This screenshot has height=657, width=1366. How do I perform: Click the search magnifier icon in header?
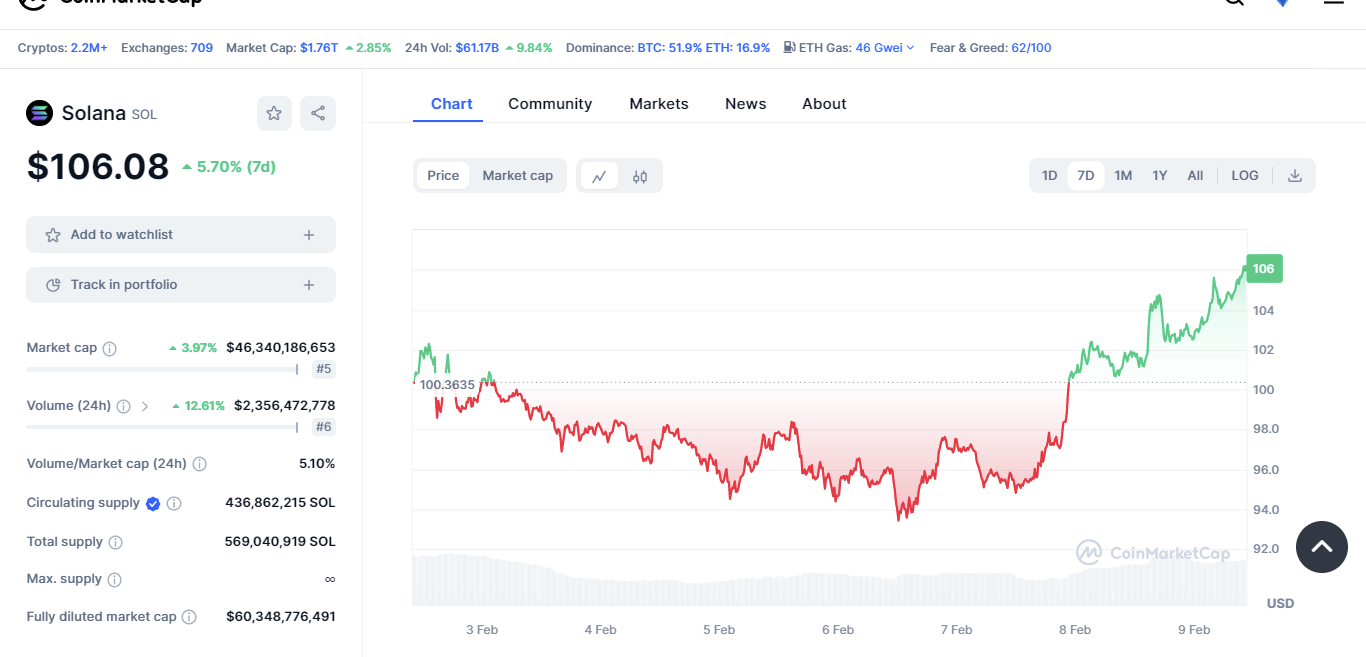tap(1234, 3)
